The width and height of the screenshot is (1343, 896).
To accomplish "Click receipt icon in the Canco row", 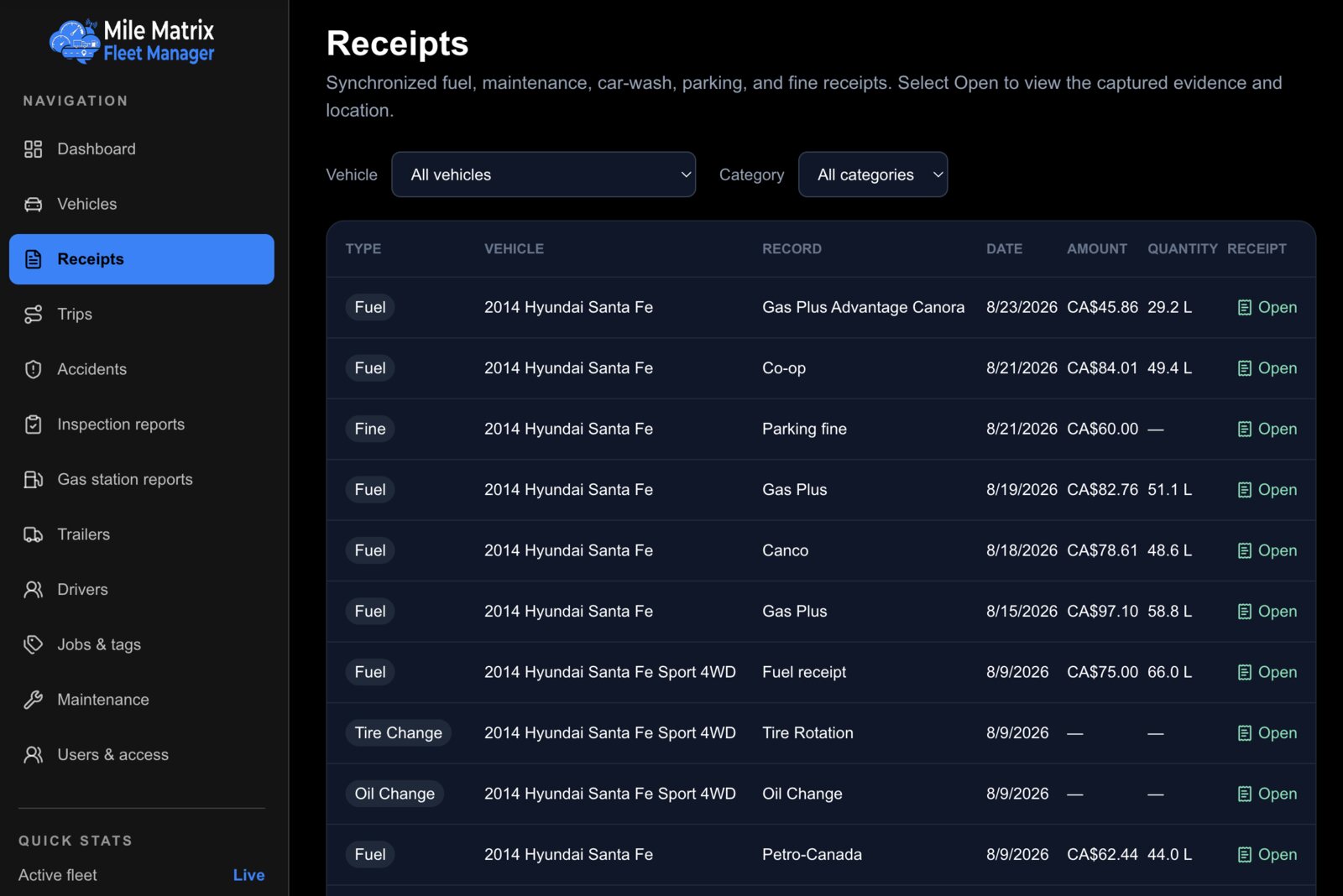I will 1245,551.
